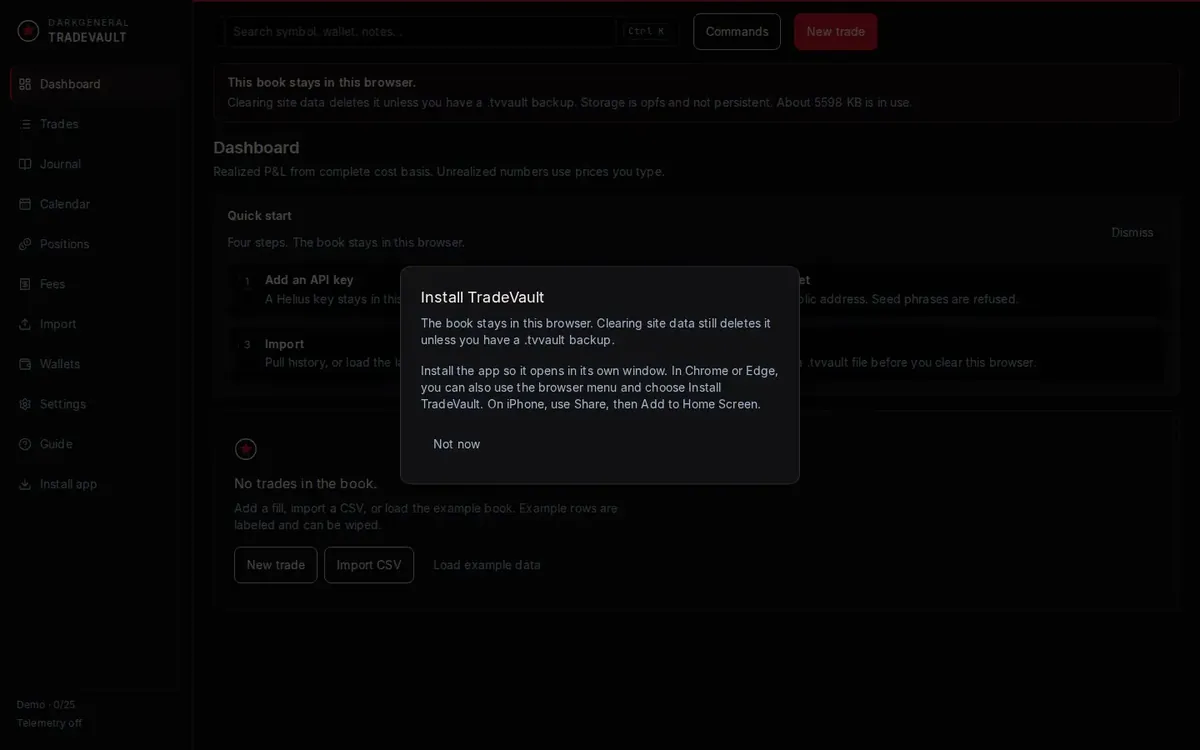The image size is (1200, 750).
Task: Dismiss the Quick start panel
Action: point(1132,232)
